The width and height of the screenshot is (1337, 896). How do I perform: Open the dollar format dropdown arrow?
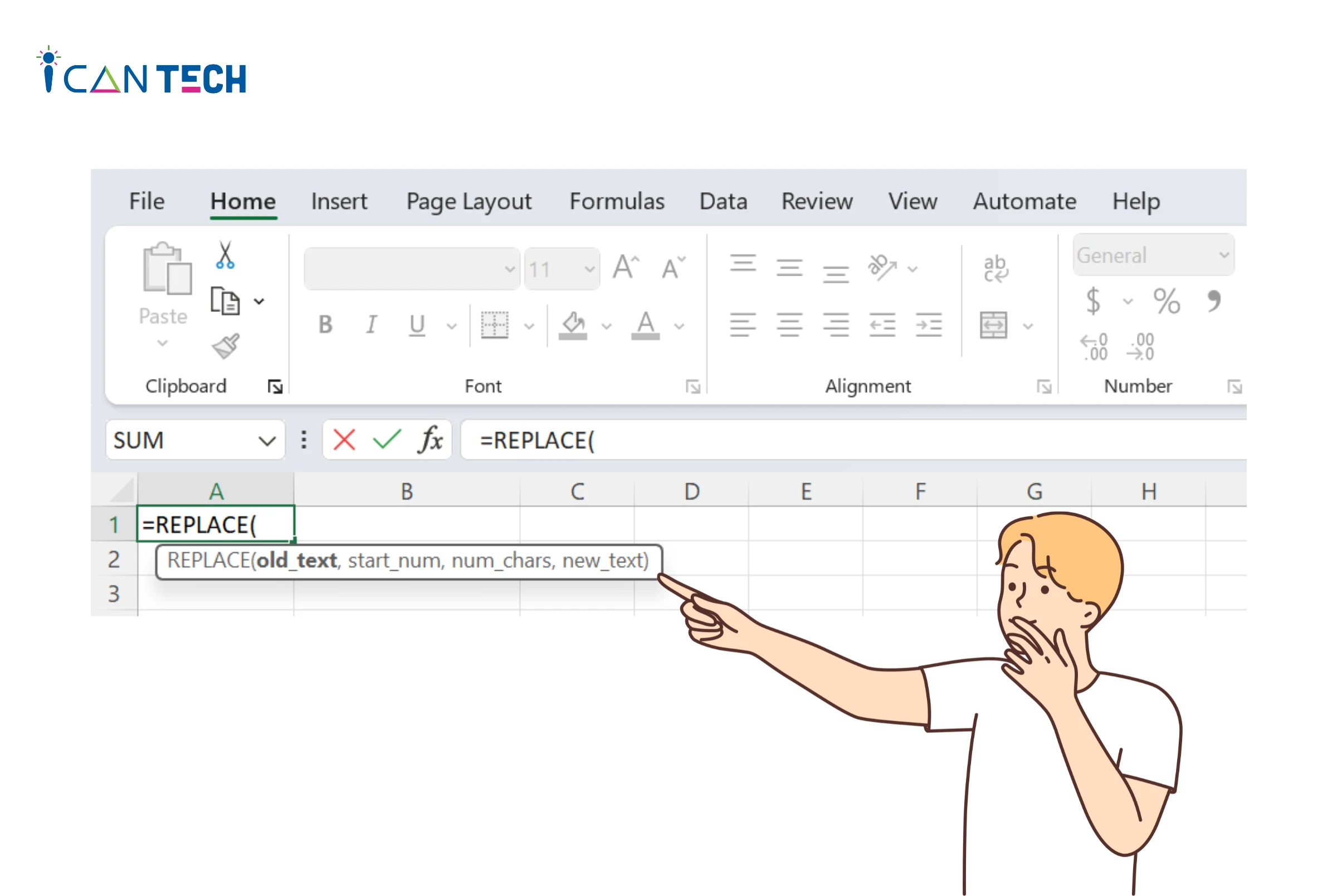tap(1128, 301)
